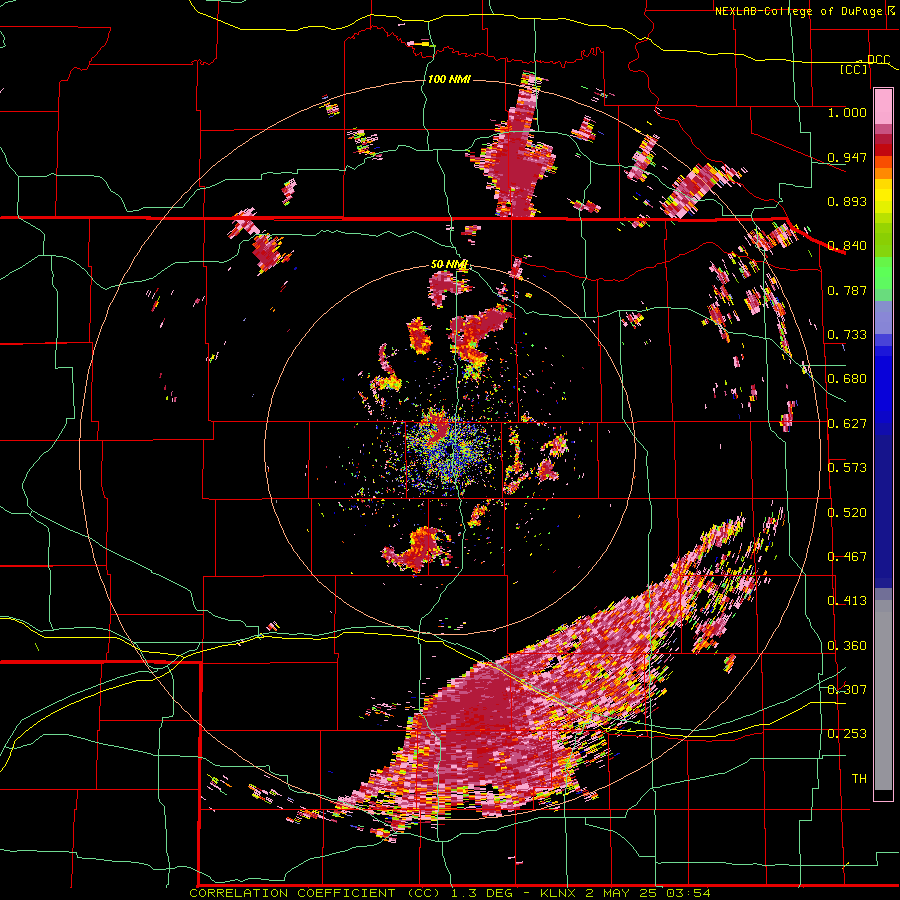Click the KLNX station identifier in caption
The width and height of the screenshot is (900, 900).
559,893
